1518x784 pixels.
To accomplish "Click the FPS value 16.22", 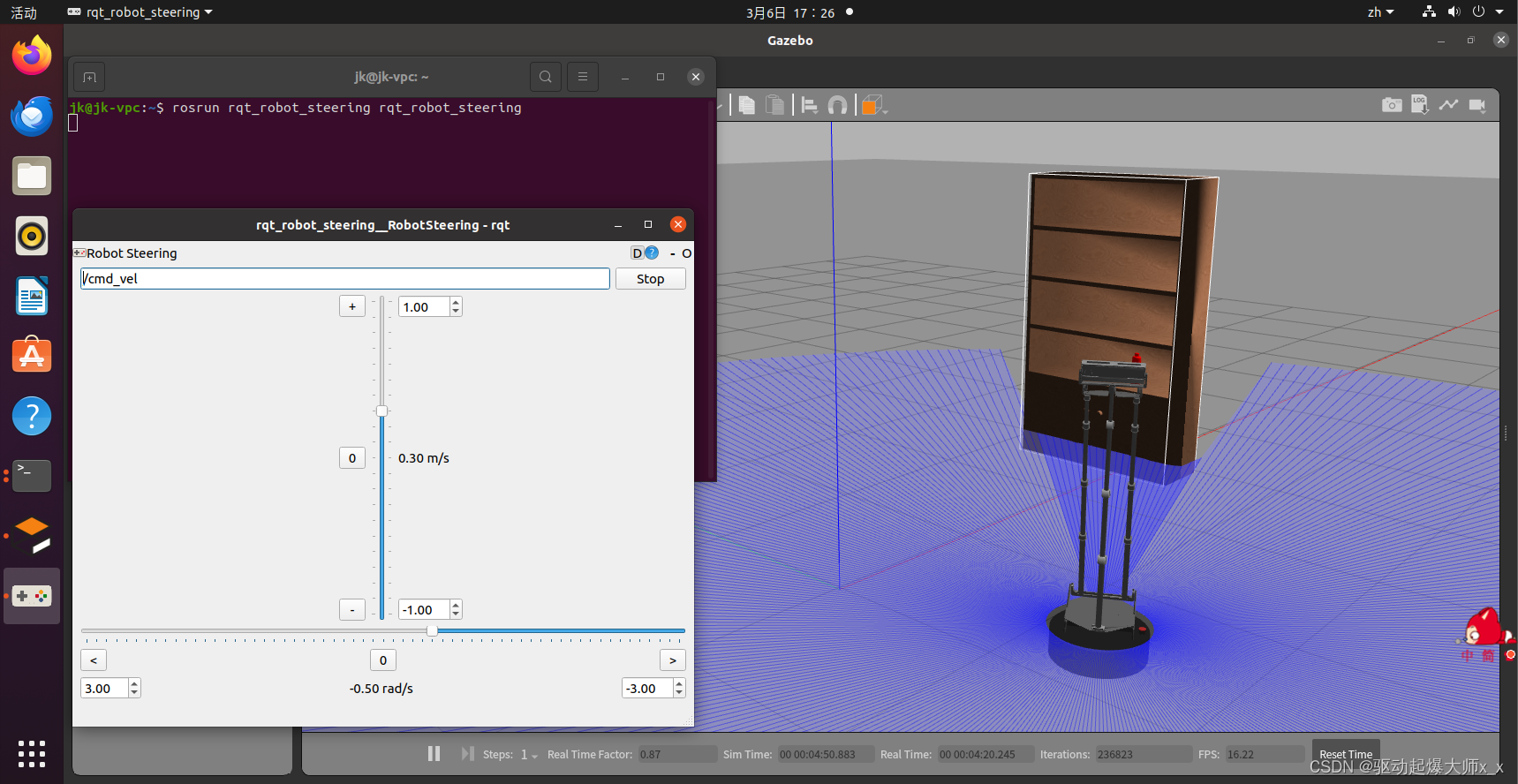I will pos(1265,755).
